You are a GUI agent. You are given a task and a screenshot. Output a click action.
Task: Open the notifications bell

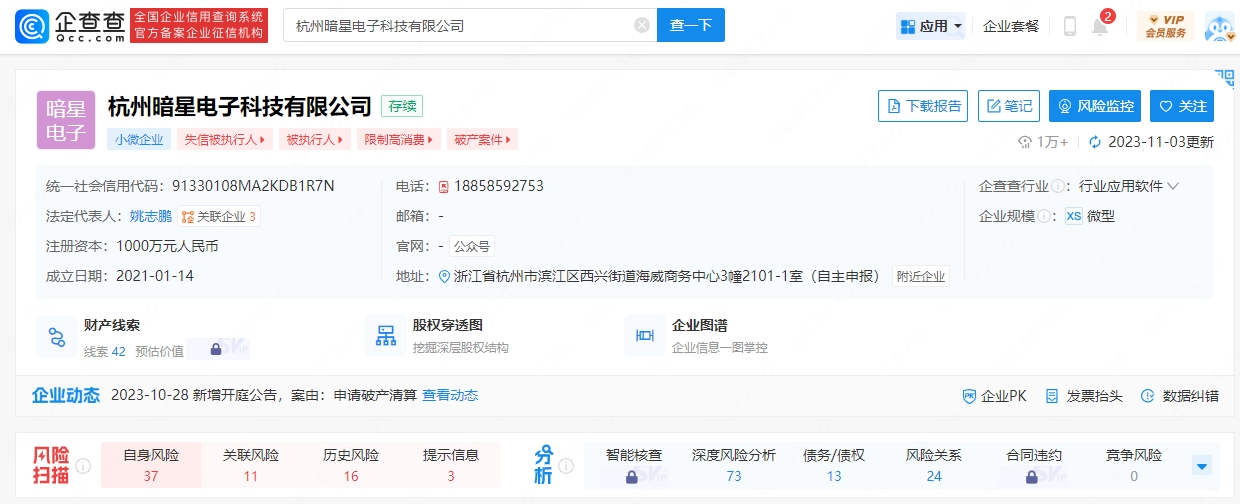tap(1100, 27)
